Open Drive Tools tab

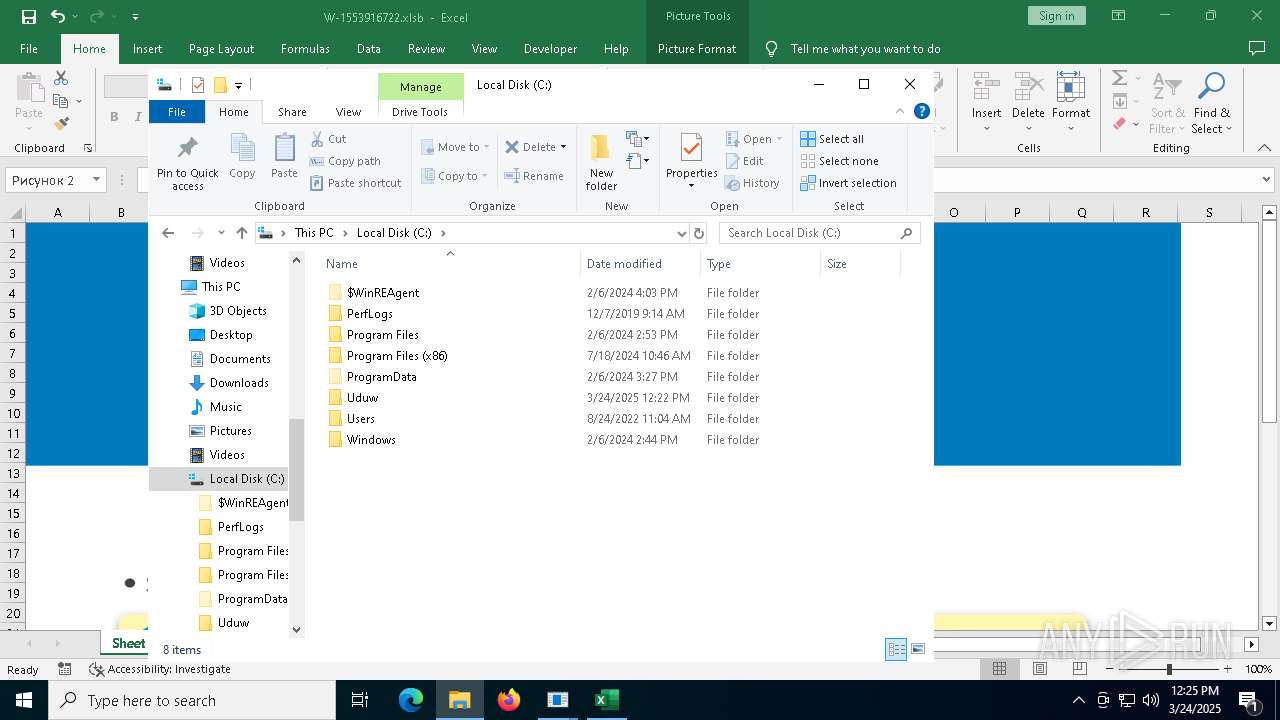pyautogui.click(x=420, y=112)
